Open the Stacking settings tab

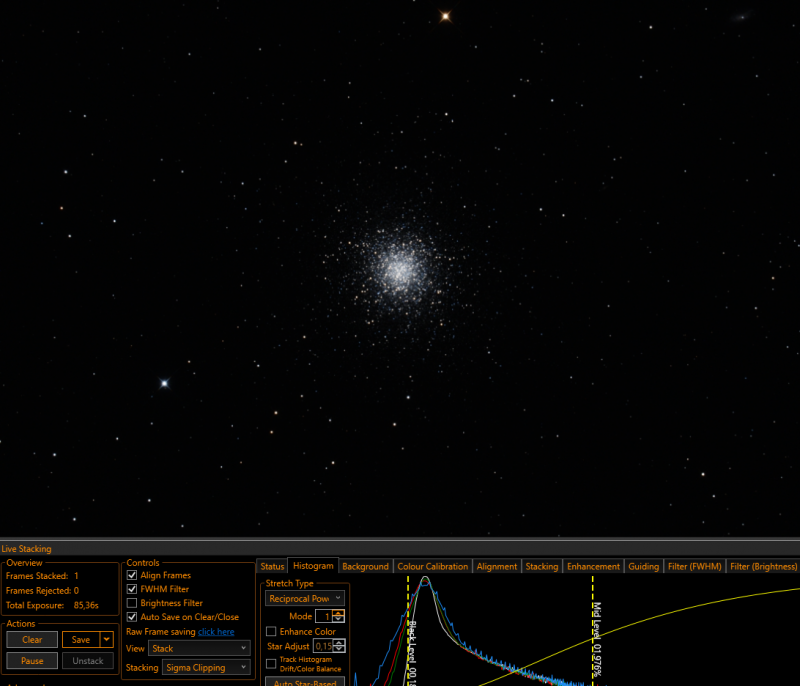(542, 567)
